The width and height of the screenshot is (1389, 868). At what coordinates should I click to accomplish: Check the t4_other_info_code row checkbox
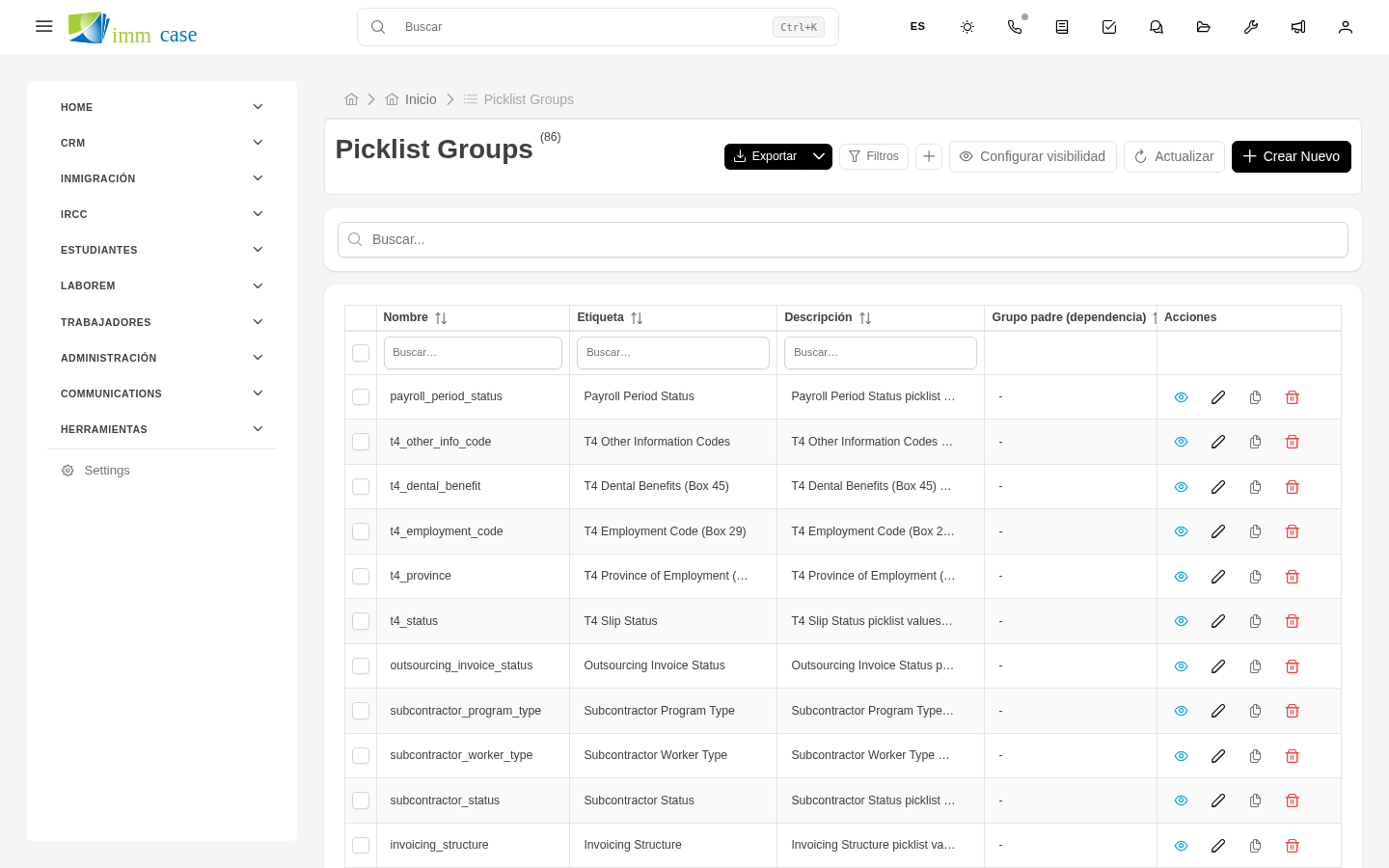(361, 442)
